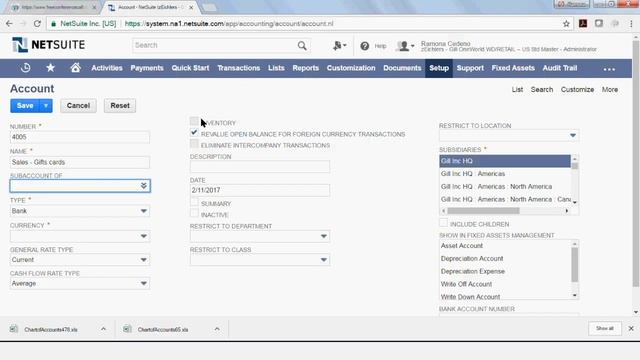
Task: Click the Description input field
Action: coord(260,167)
